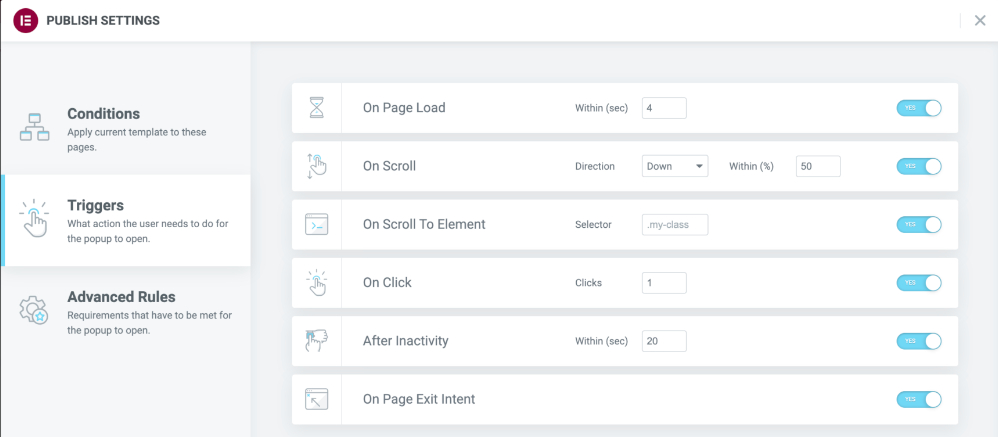Click the Within (%) label

[x=751, y=166]
